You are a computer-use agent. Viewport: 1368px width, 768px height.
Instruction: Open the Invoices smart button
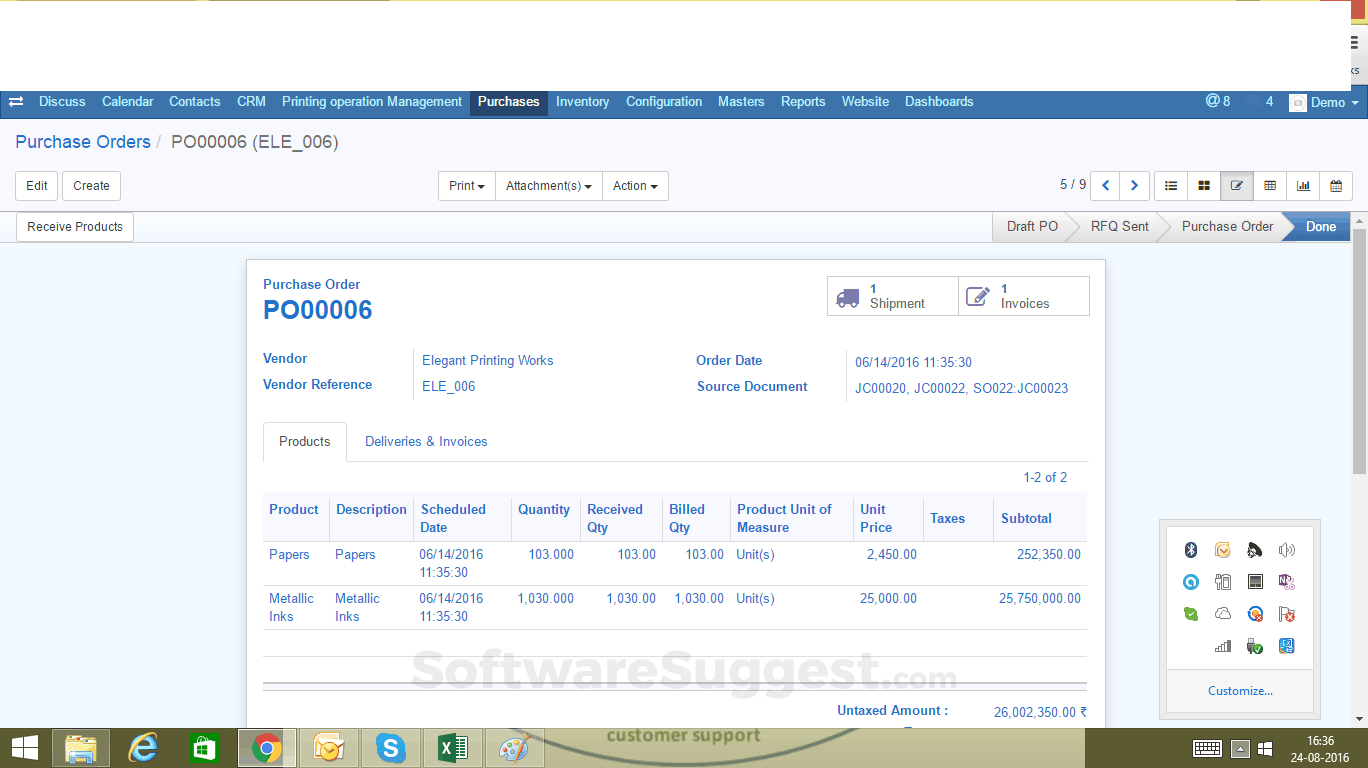coord(1023,295)
